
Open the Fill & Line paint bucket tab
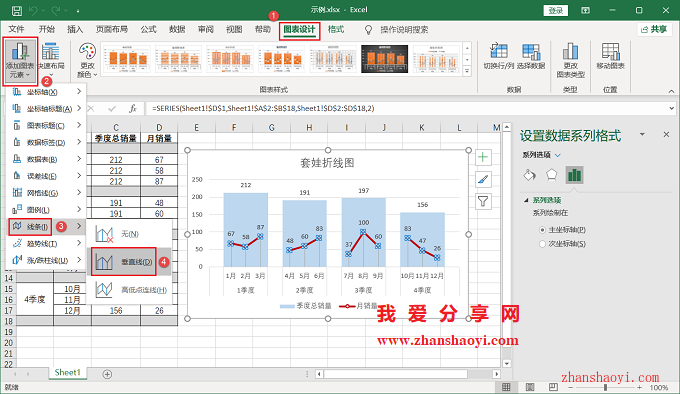(x=529, y=175)
